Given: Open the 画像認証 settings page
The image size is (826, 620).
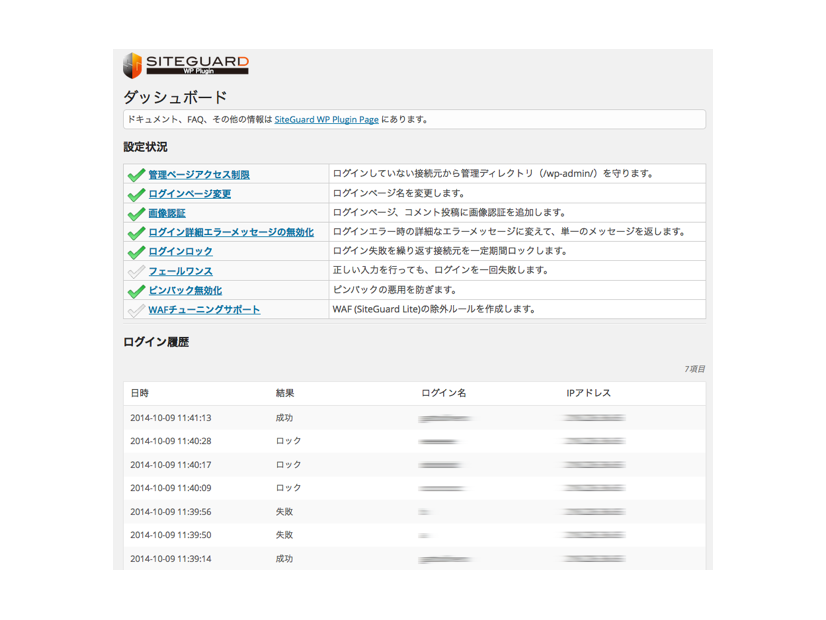Looking at the screenshot, I should pos(170,211).
